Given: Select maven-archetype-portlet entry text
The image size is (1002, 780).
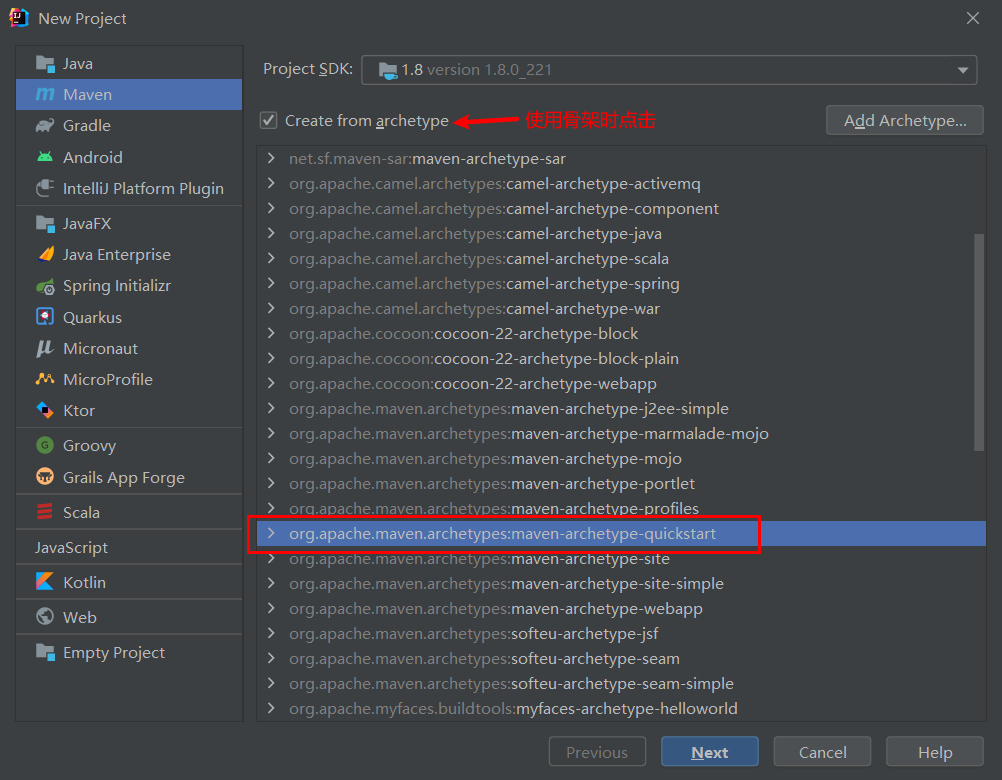Looking at the screenshot, I should tap(492, 484).
